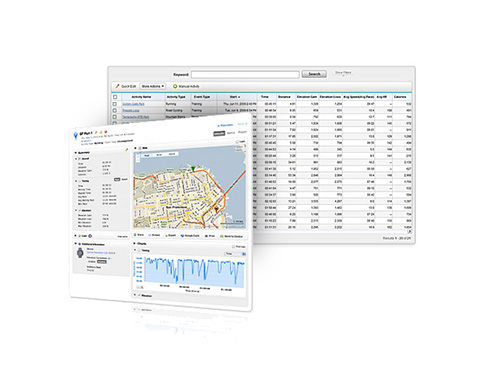The image size is (500, 375).
Task: Click the green Manual Activity plus icon
Action: coord(175,86)
